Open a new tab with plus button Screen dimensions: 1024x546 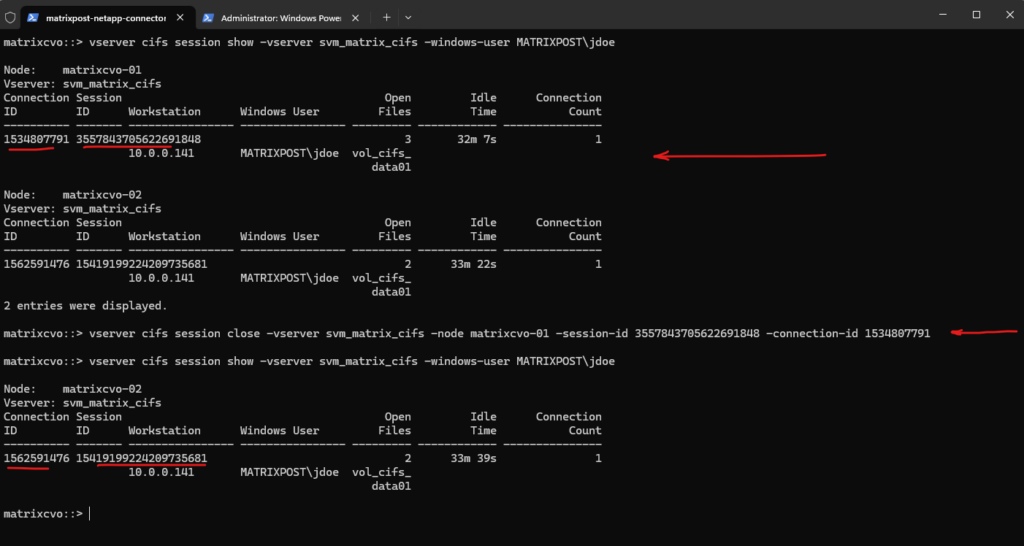pyautogui.click(x=386, y=17)
